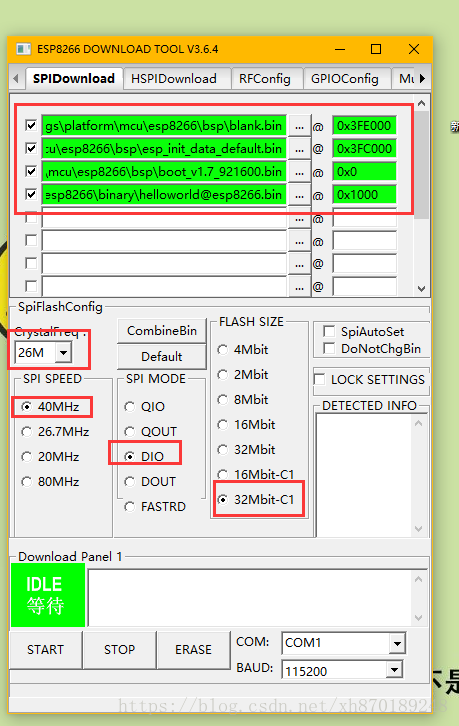Browse file for the blank.bin row
This screenshot has height=726, width=459.
click(x=299, y=126)
